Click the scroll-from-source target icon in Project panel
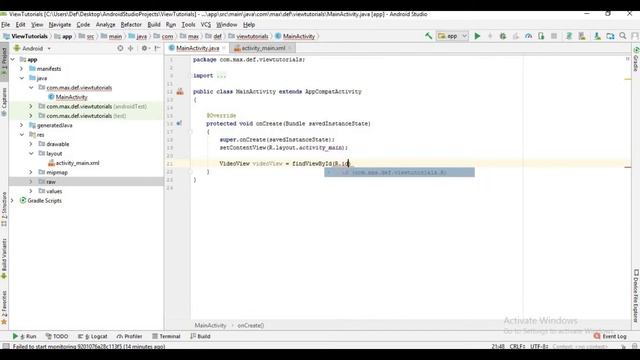The height and width of the screenshot is (360, 640). click(120, 48)
